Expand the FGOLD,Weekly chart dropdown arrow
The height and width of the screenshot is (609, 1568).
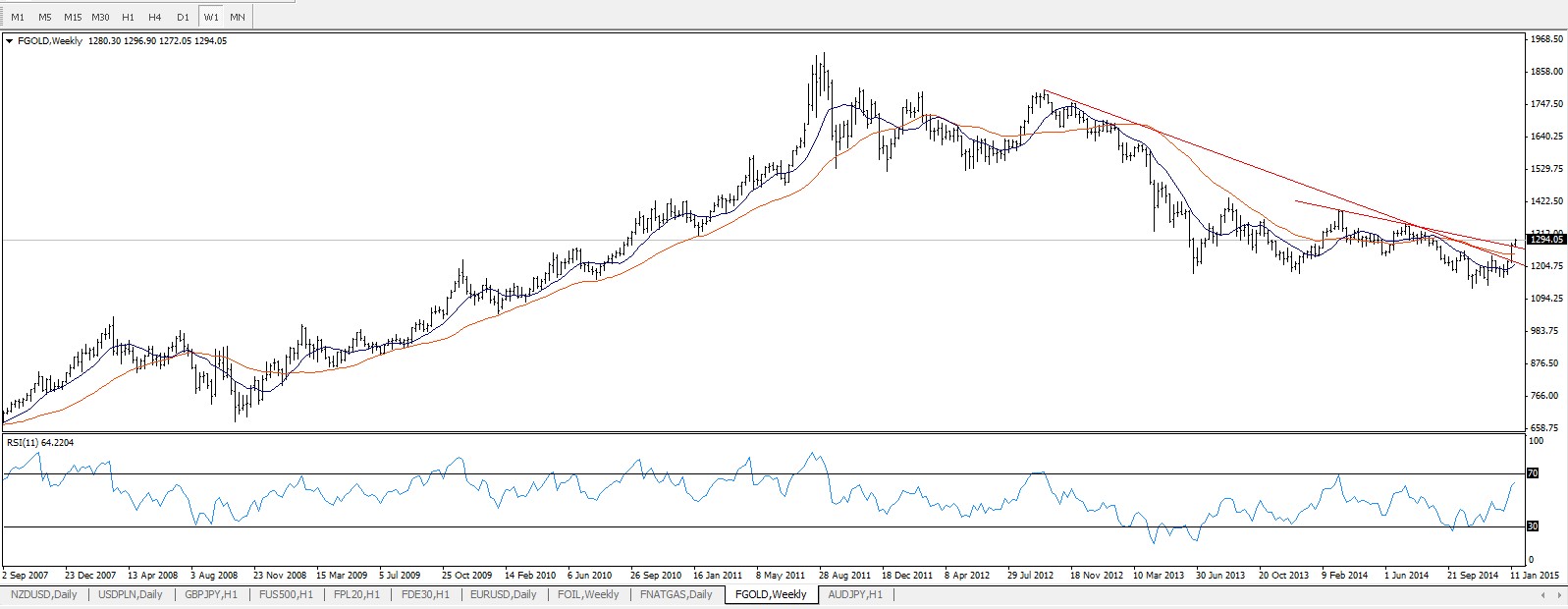(x=10, y=41)
